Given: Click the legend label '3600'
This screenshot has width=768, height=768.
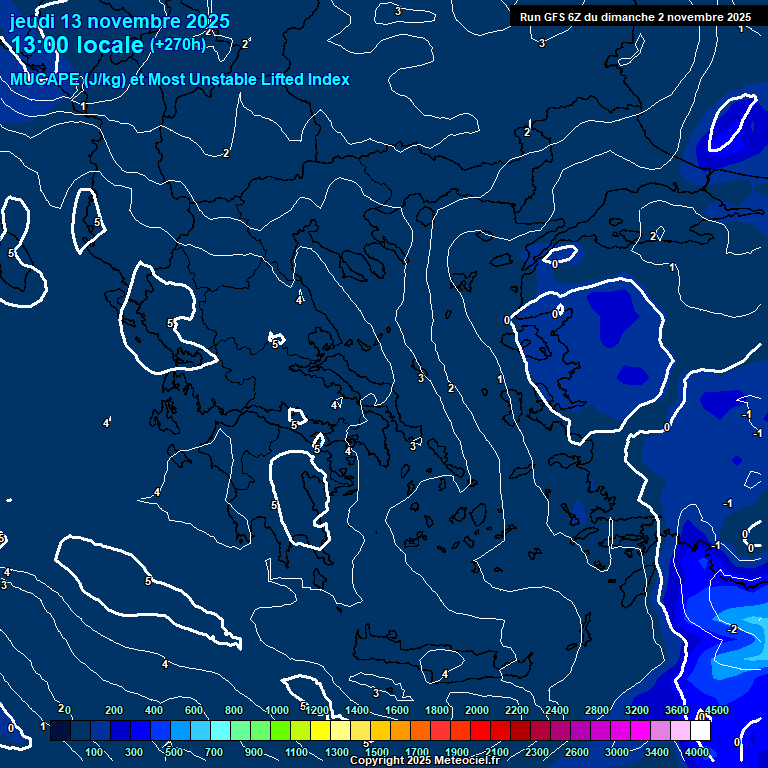Looking at the screenshot, I should pyautogui.click(x=677, y=710).
